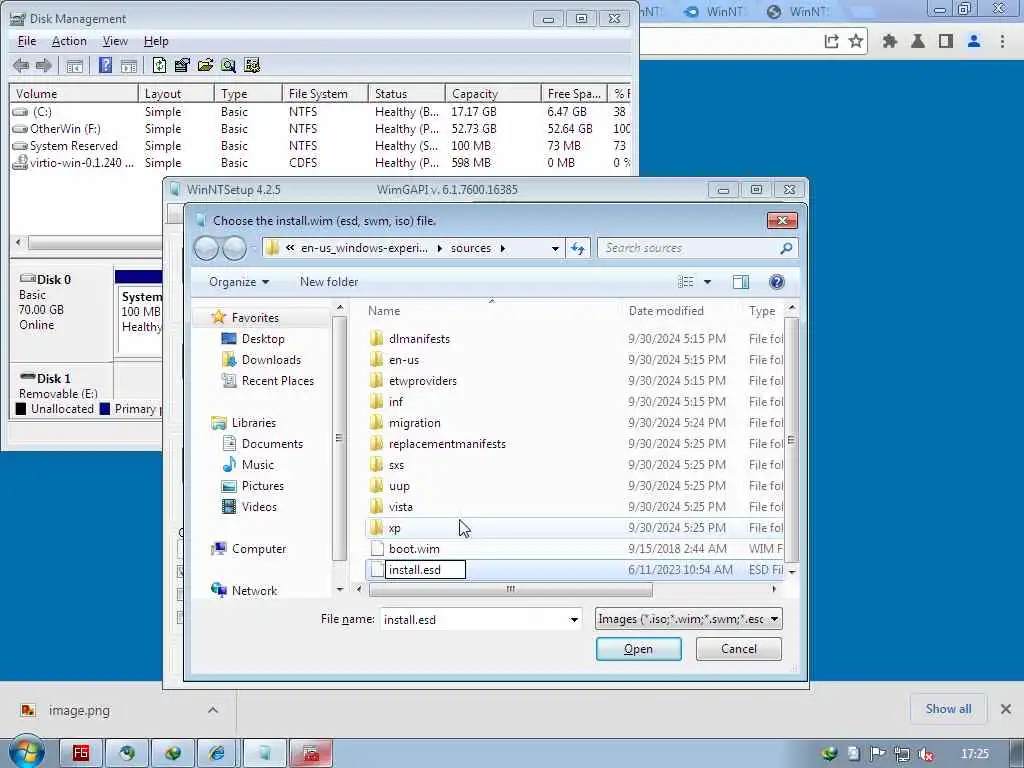
Task: Select OtherWin (F:) volume row
Action: coord(320,129)
